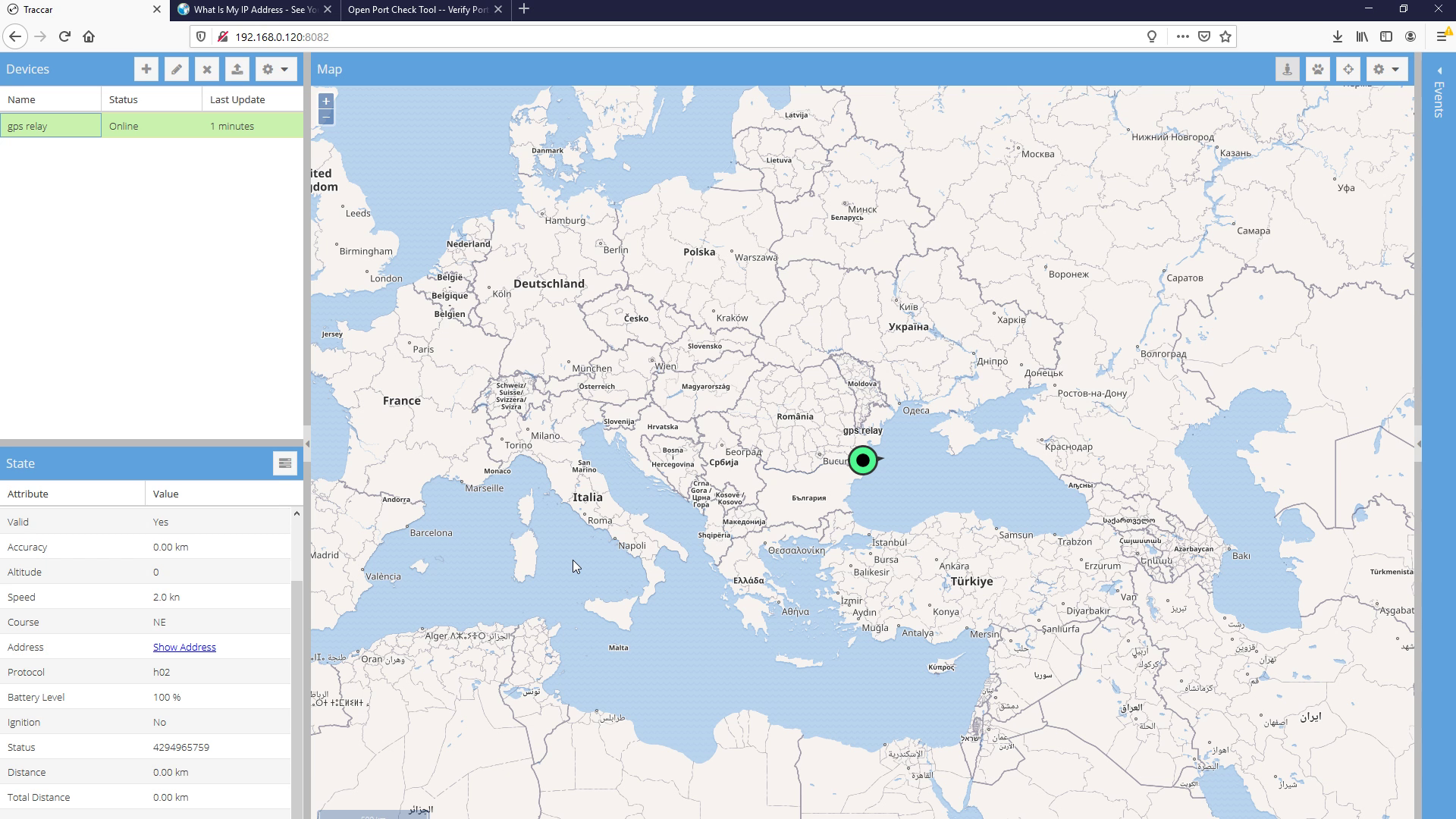Show Address for the current position
This screenshot has width=1456, height=819.
184,647
